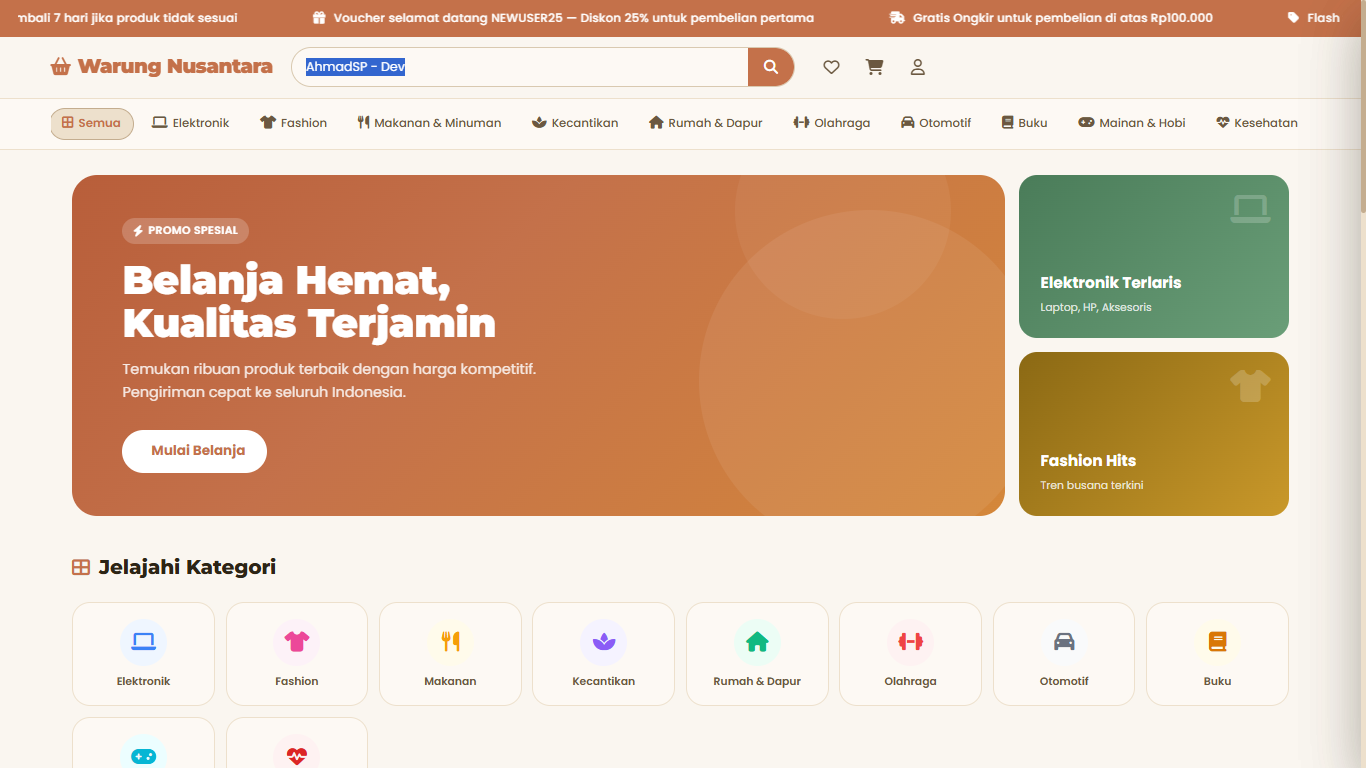Click the Warung Nusantara basket logo
The image size is (1366, 768).
click(x=60, y=67)
